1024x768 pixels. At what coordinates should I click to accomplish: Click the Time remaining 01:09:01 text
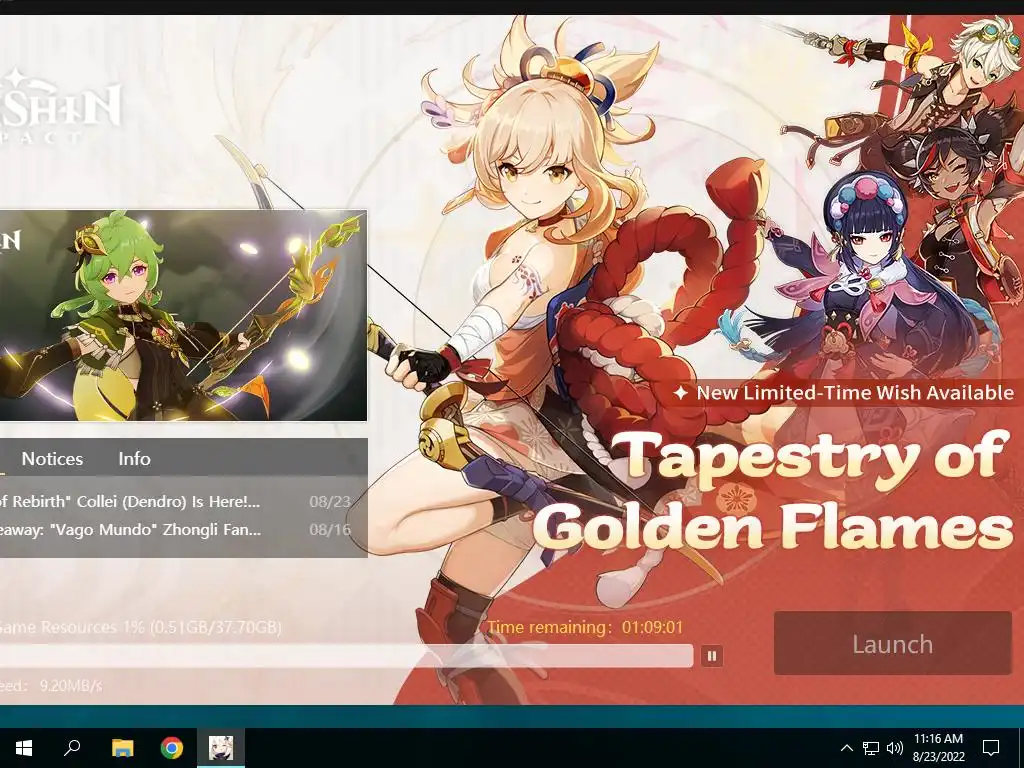585,628
